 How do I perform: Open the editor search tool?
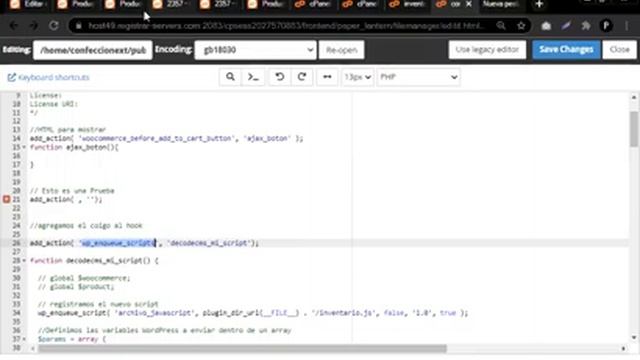(x=230, y=77)
